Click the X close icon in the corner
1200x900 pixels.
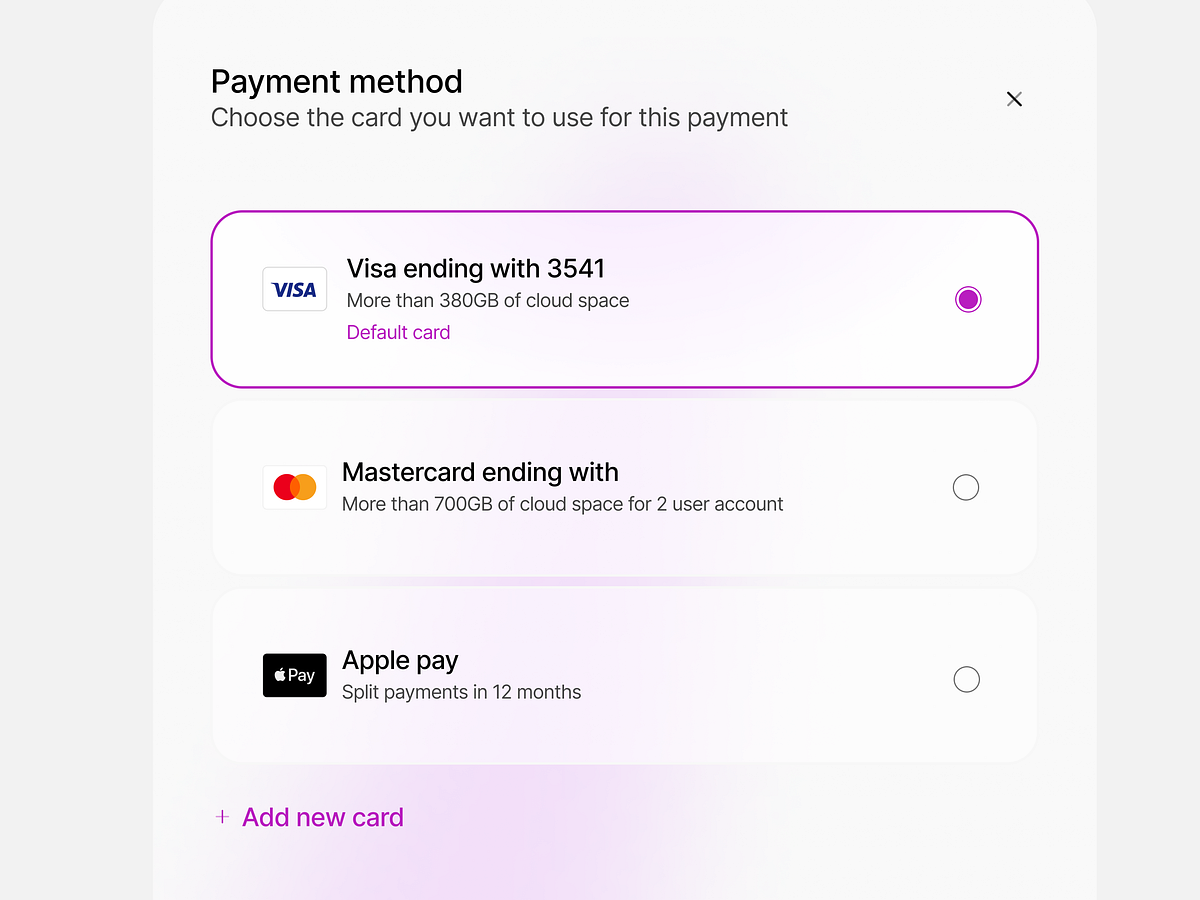pyautogui.click(x=1014, y=99)
